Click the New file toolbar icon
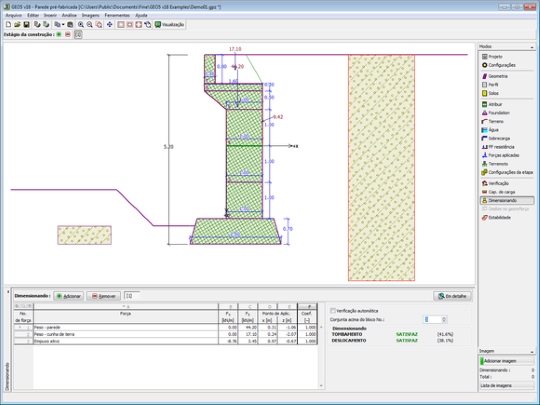The height and width of the screenshot is (405, 540). (x=9, y=24)
